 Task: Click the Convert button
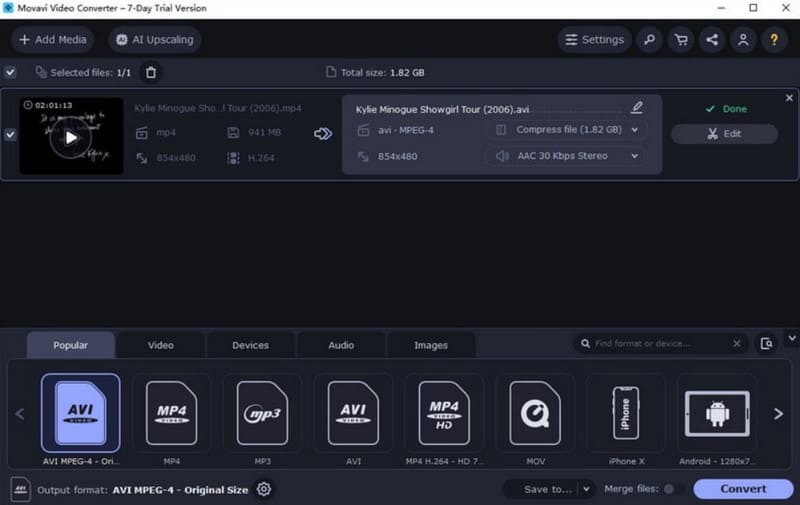click(x=743, y=489)
